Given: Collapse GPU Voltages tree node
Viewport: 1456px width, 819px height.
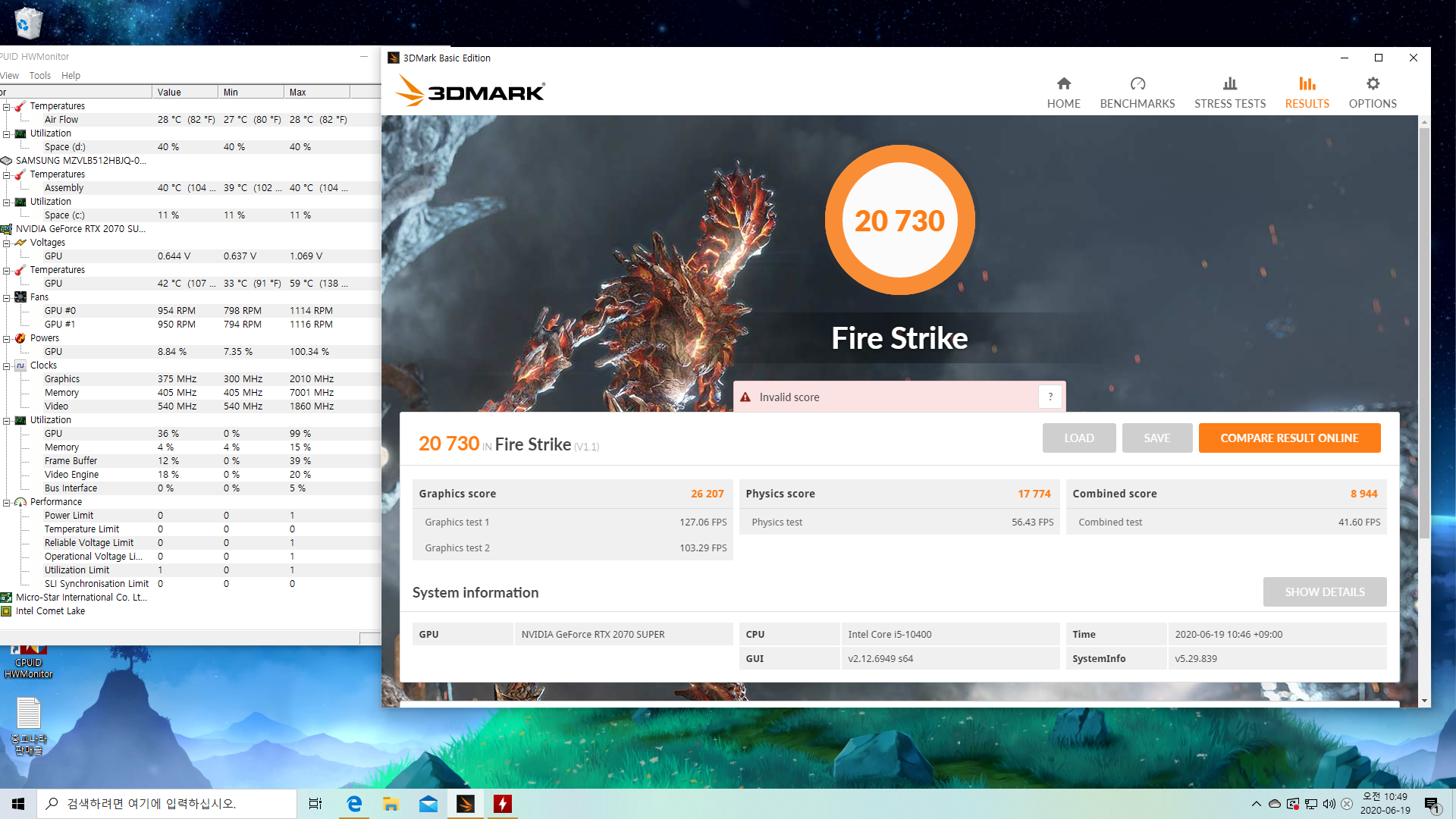Looking at the screenshot, I should click(x=7, y=243).
